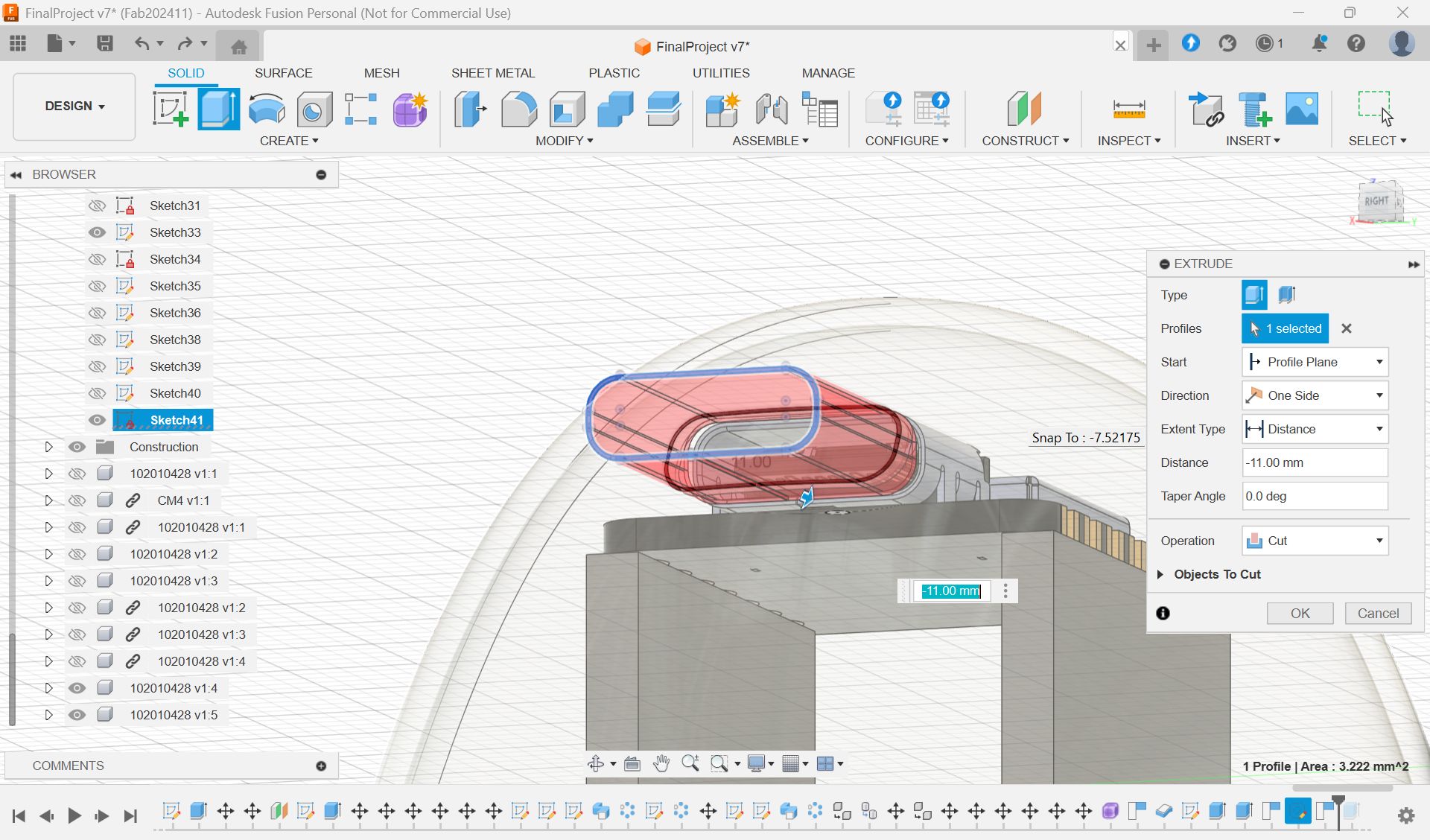Cancel the Extrude dialog
Viewport: 1430px width, 840px height.
click(1378, 613)
